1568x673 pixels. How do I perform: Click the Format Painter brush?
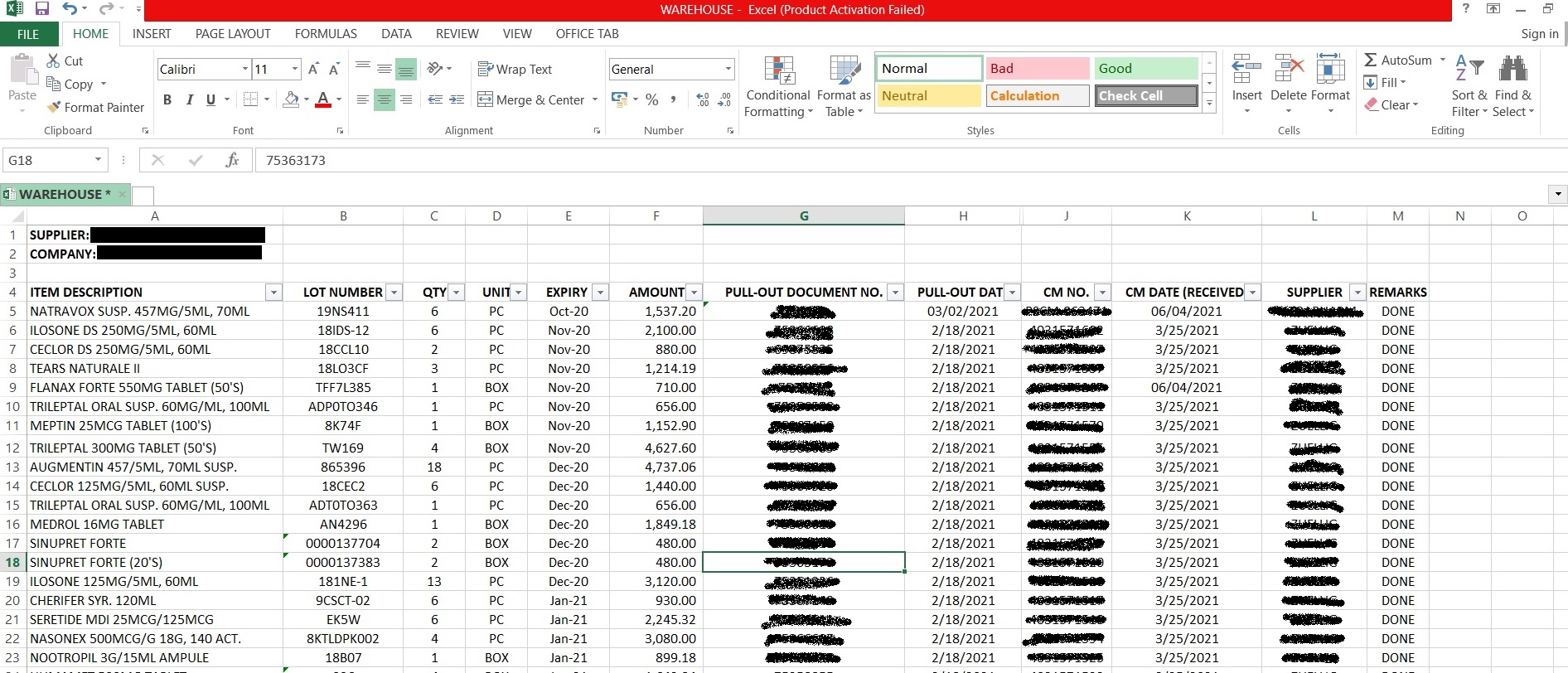click(x=54, y=107)
